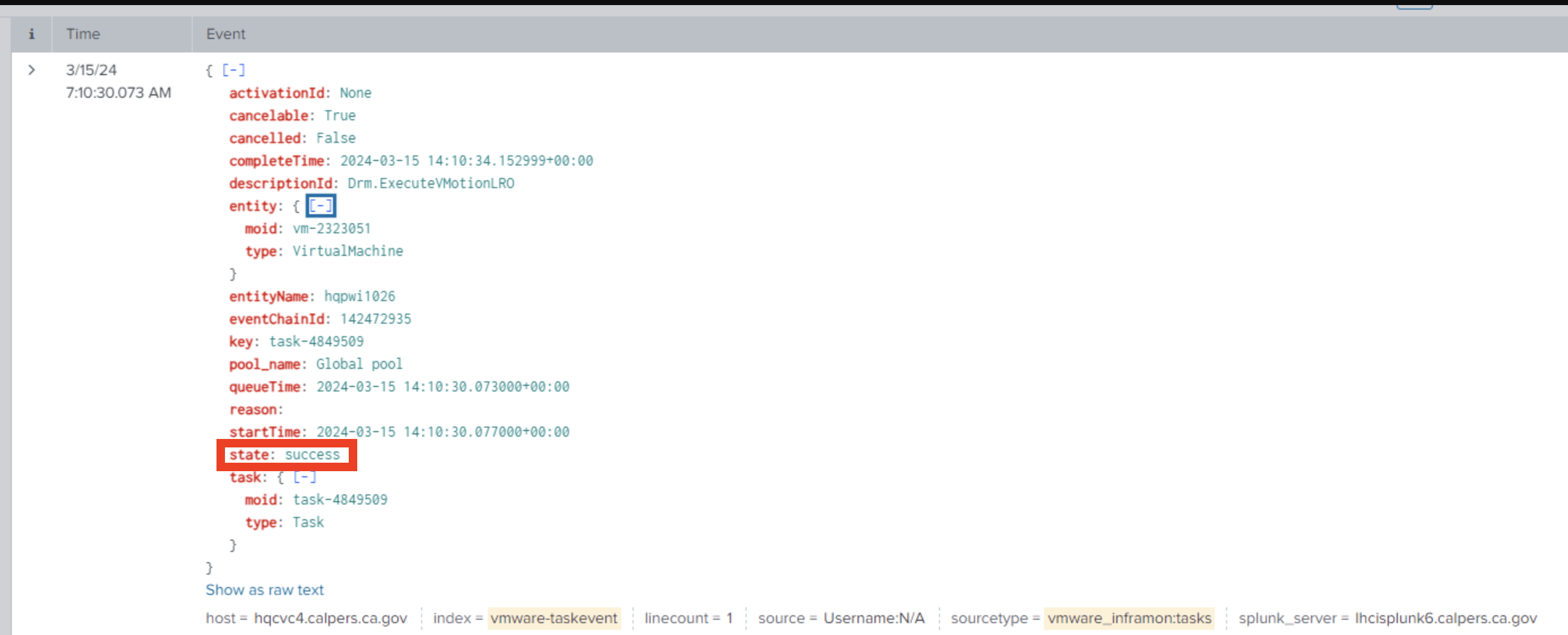Click the source value Username:N/A
The image size is (1568, 635).
point(873,618)
